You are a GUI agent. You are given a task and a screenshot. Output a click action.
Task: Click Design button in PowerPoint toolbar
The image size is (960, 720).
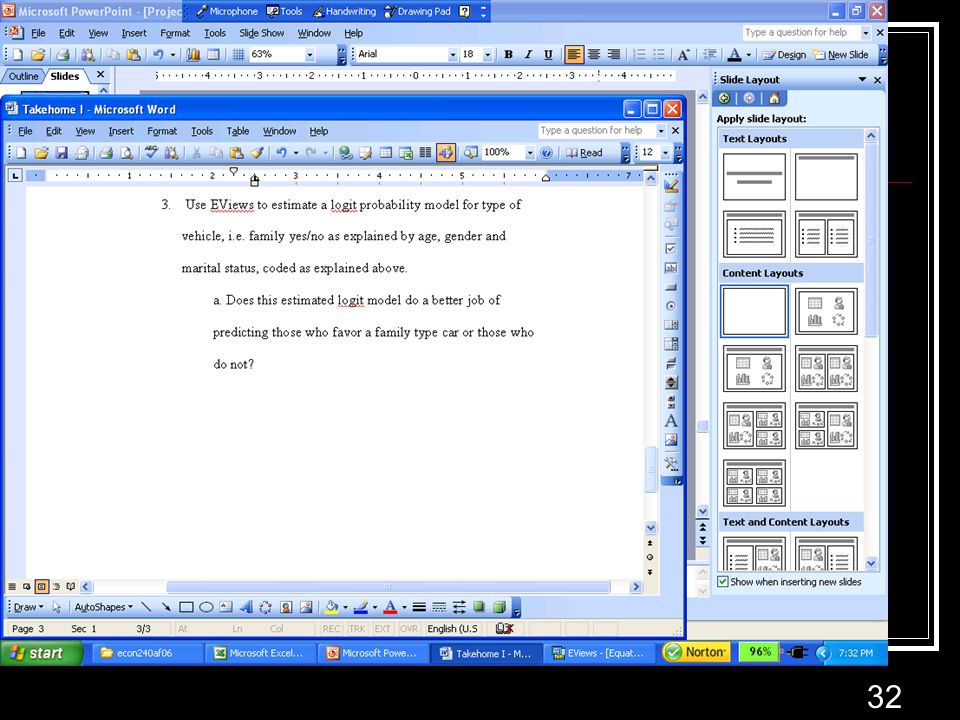pyautogui.click(x=784, y=54)
